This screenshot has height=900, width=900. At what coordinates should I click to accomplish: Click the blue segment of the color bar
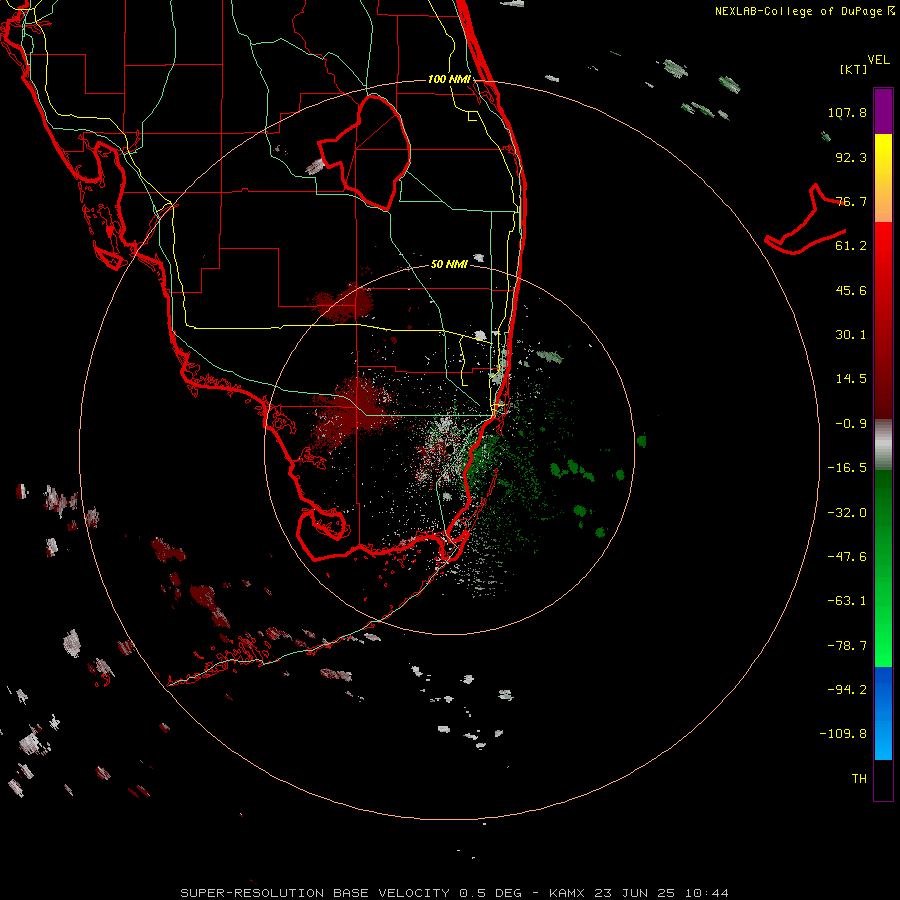883,713
